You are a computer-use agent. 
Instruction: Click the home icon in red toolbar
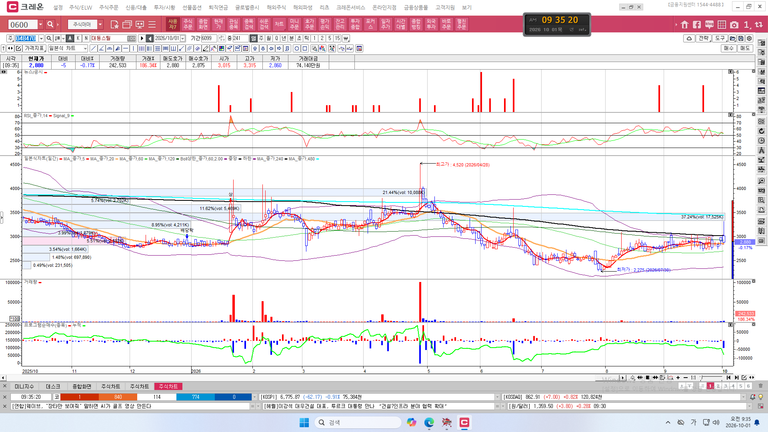[x=685, y=24]
